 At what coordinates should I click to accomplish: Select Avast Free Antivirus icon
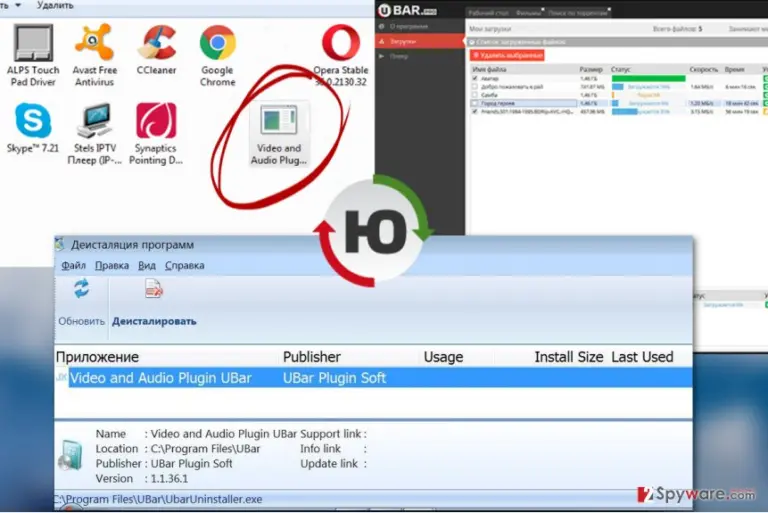coord(94,43)
